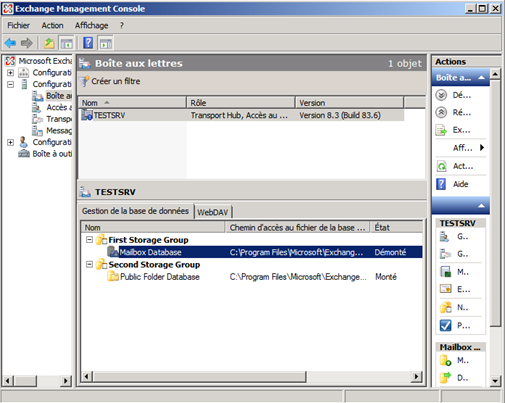
Task: Select the Transport tree node
Action: coord(59,119)
